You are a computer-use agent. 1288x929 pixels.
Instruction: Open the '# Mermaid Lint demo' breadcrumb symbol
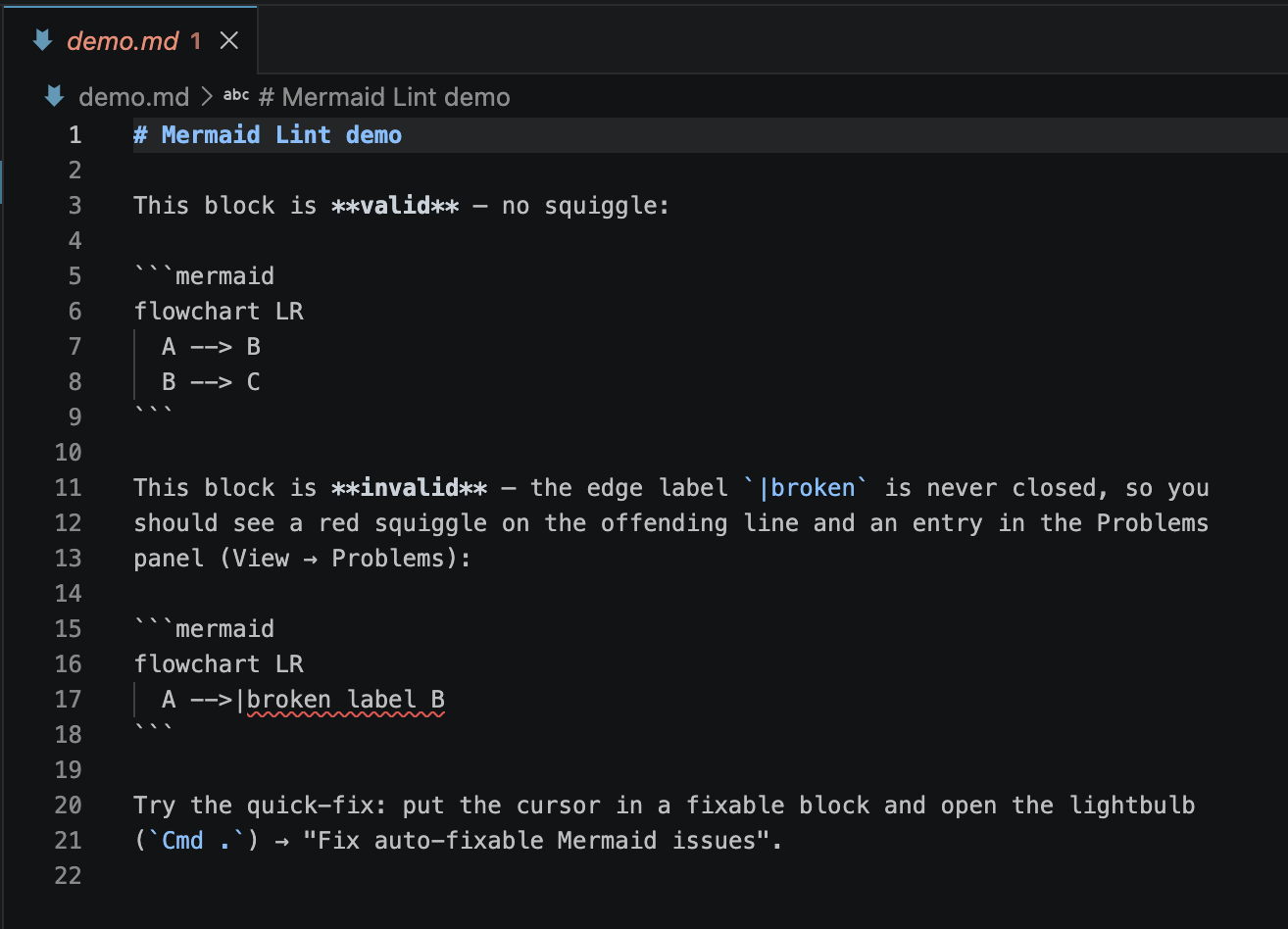tap(383, 97)
